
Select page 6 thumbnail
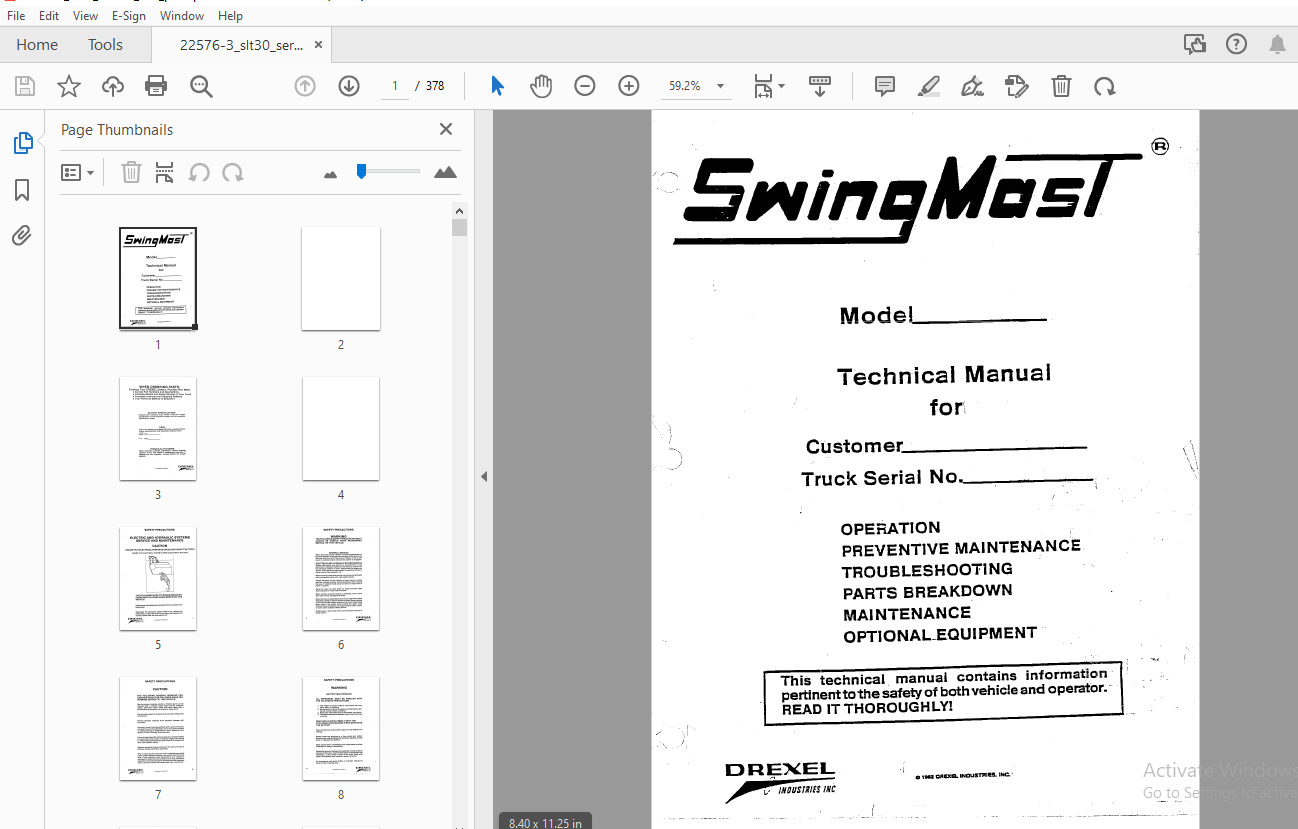341,578
